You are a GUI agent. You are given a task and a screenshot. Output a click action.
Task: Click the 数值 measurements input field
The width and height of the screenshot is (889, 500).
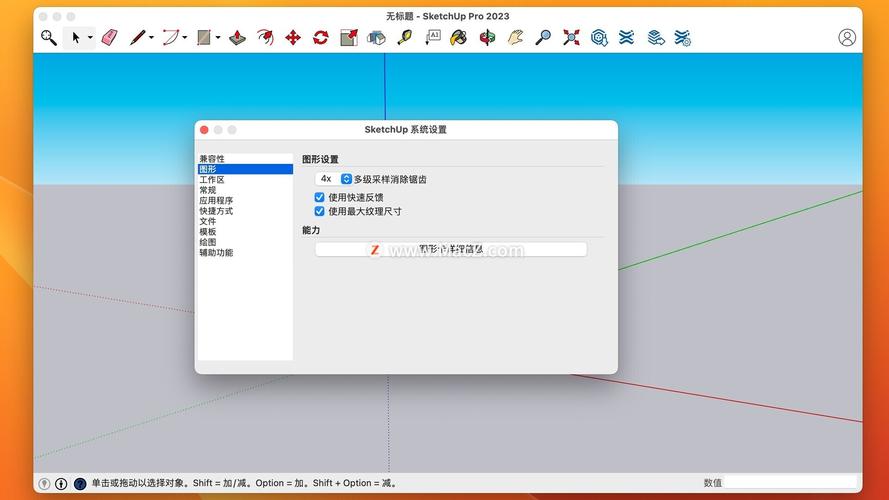(790, 482)
